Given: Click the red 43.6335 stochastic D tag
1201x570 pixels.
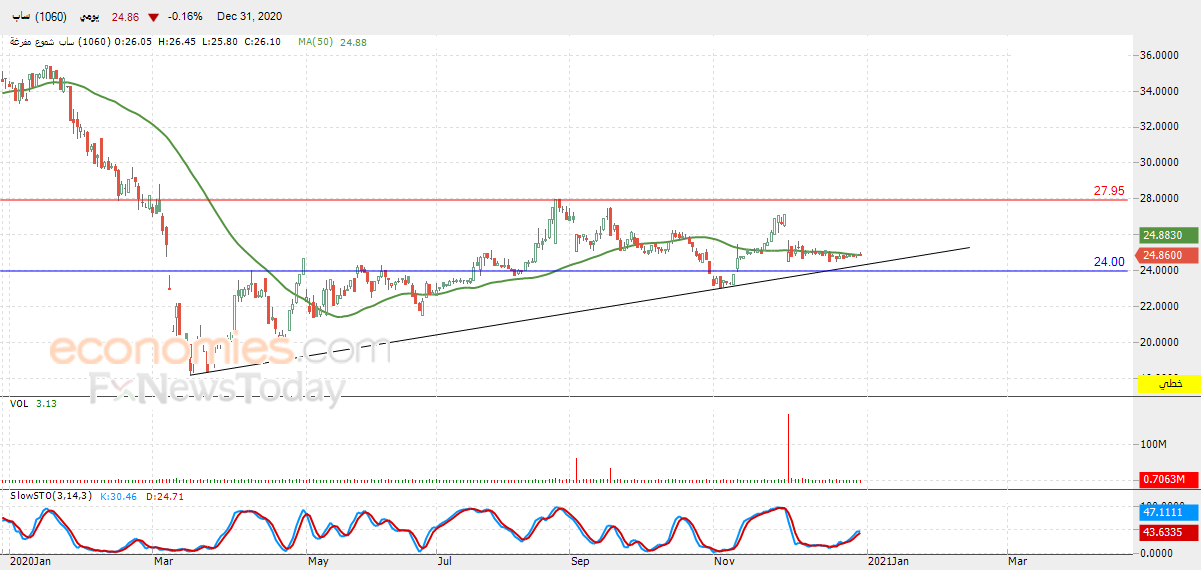Looking at the screenshot, I should pos(1167,532).
